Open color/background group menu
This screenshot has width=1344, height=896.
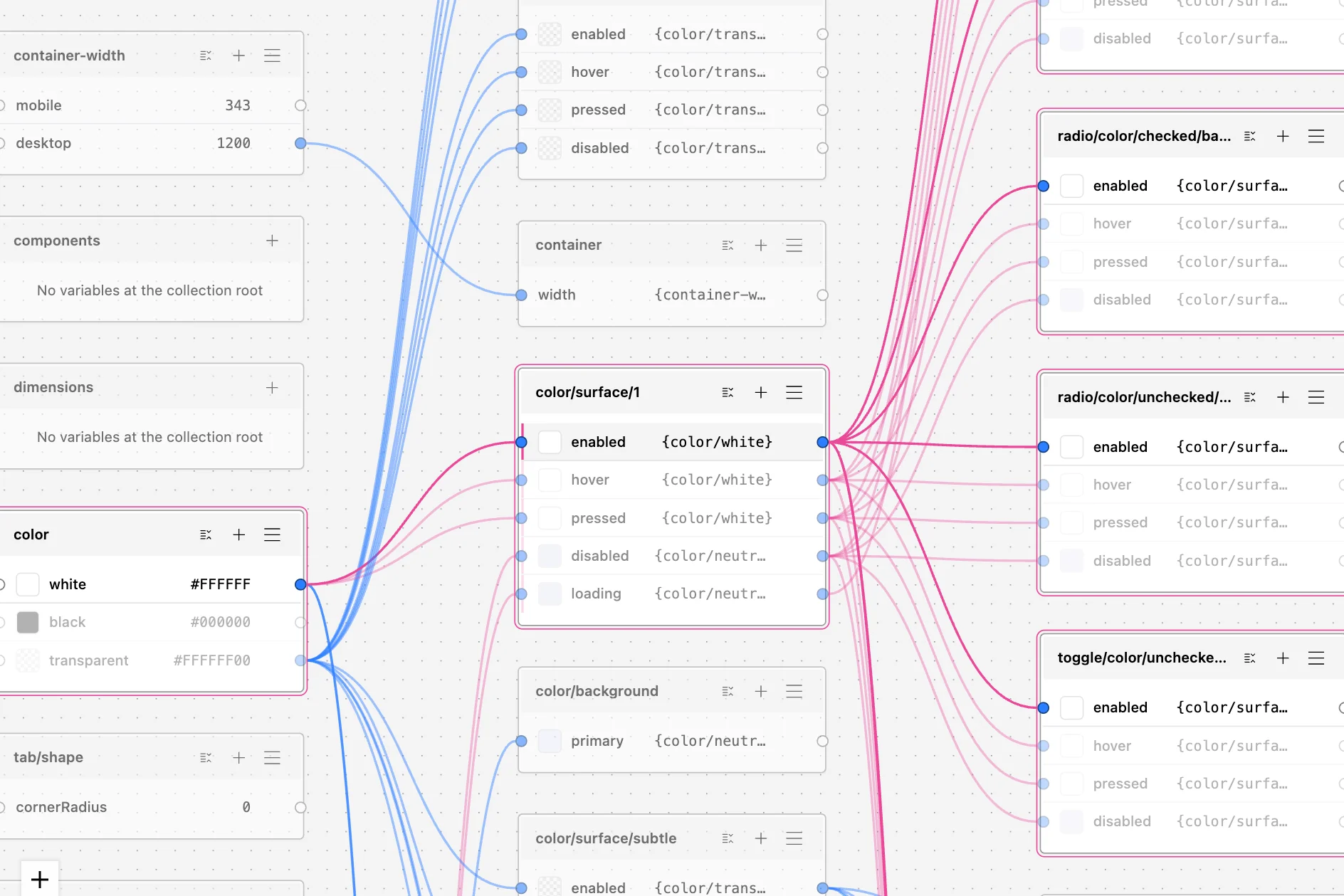pos(794,691)
